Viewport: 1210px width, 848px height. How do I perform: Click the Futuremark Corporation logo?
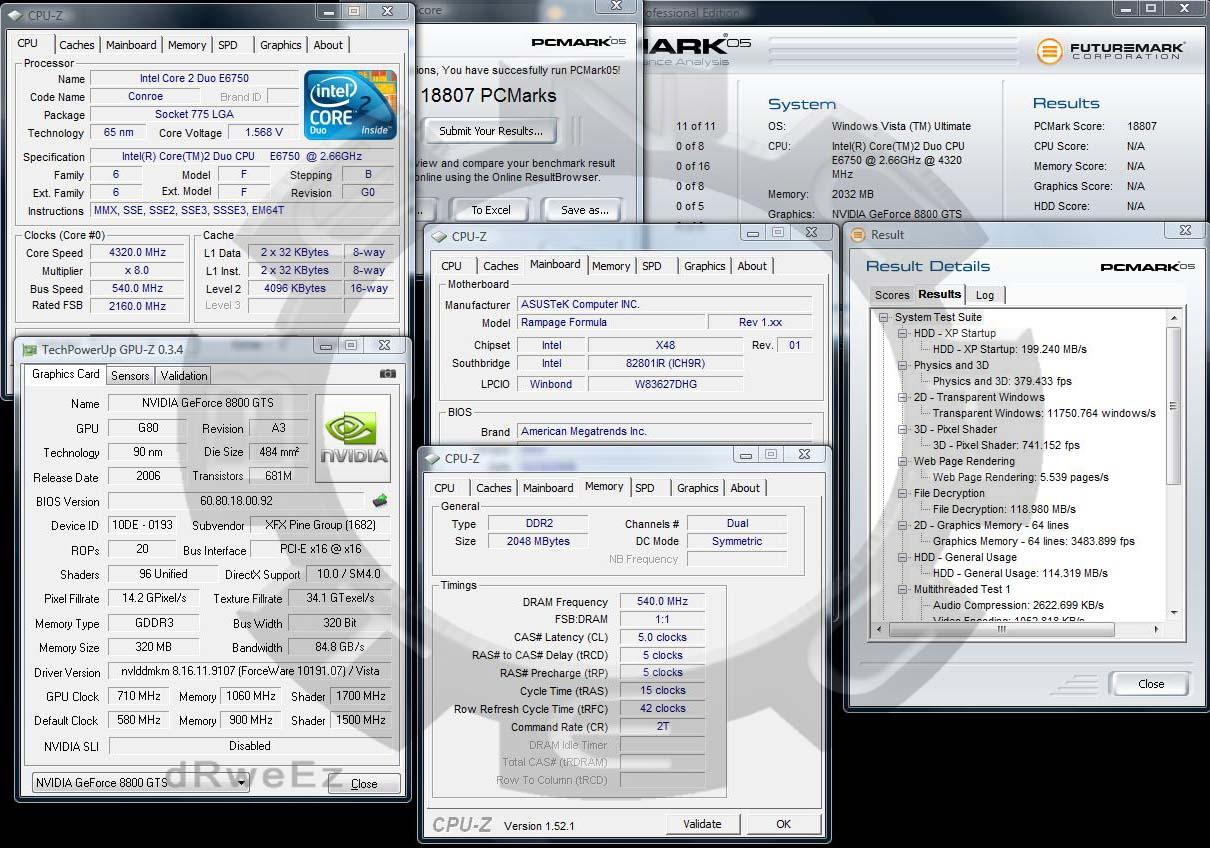point(1110,50)
